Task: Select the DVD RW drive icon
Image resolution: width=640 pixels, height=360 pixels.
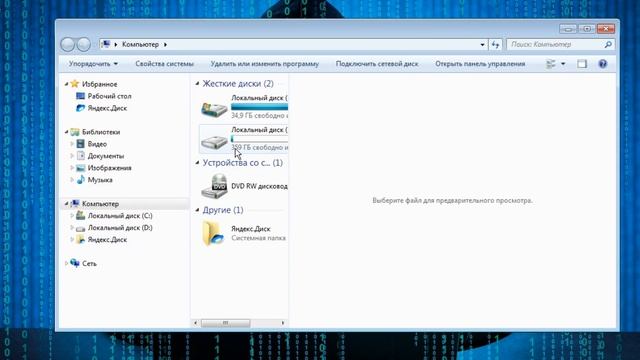Action: 215,186
